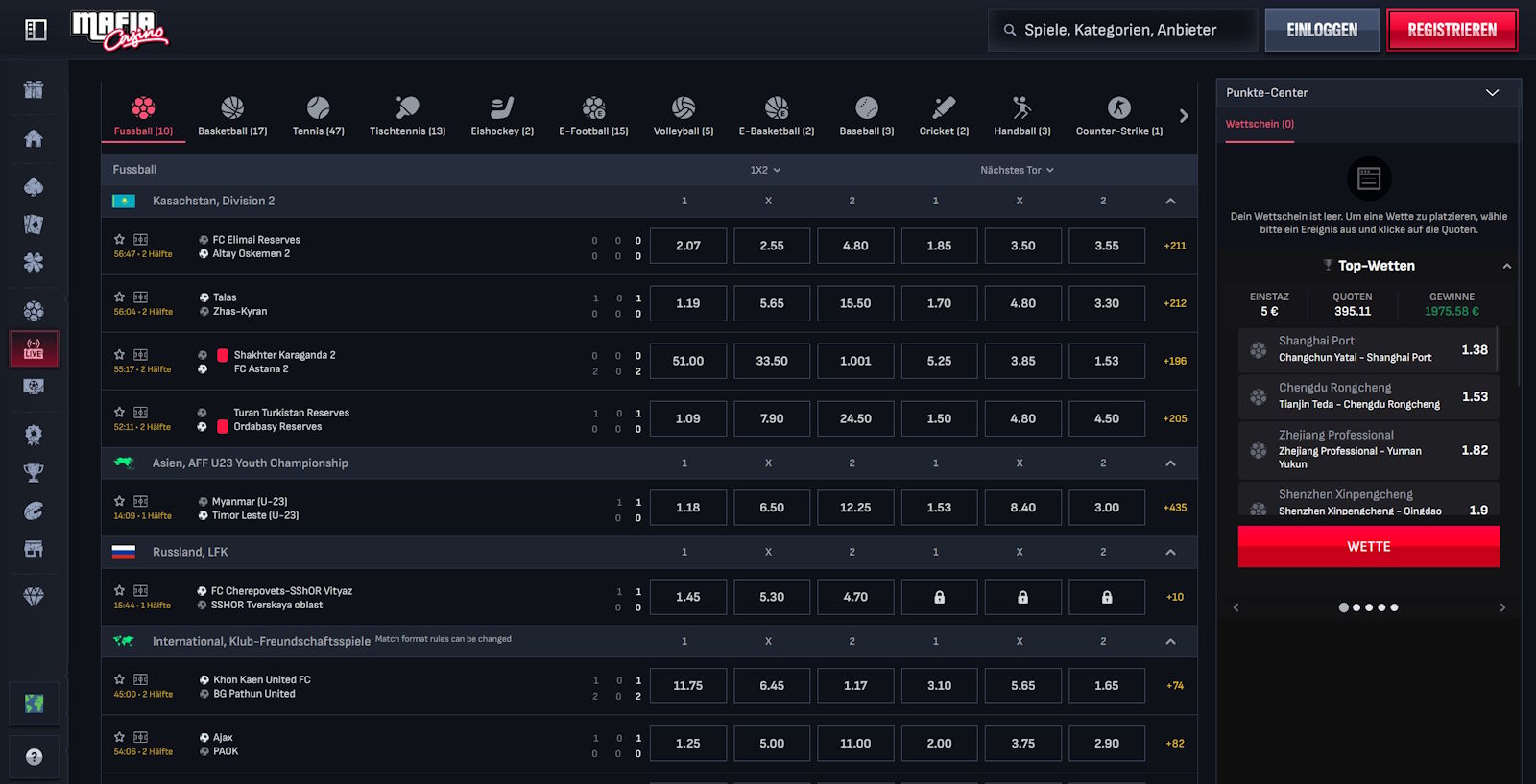The width and height of the screenshot is (1536, 784).
Task: Select the last Top-Wetten carousel dot
Action: coord(1394,607)
